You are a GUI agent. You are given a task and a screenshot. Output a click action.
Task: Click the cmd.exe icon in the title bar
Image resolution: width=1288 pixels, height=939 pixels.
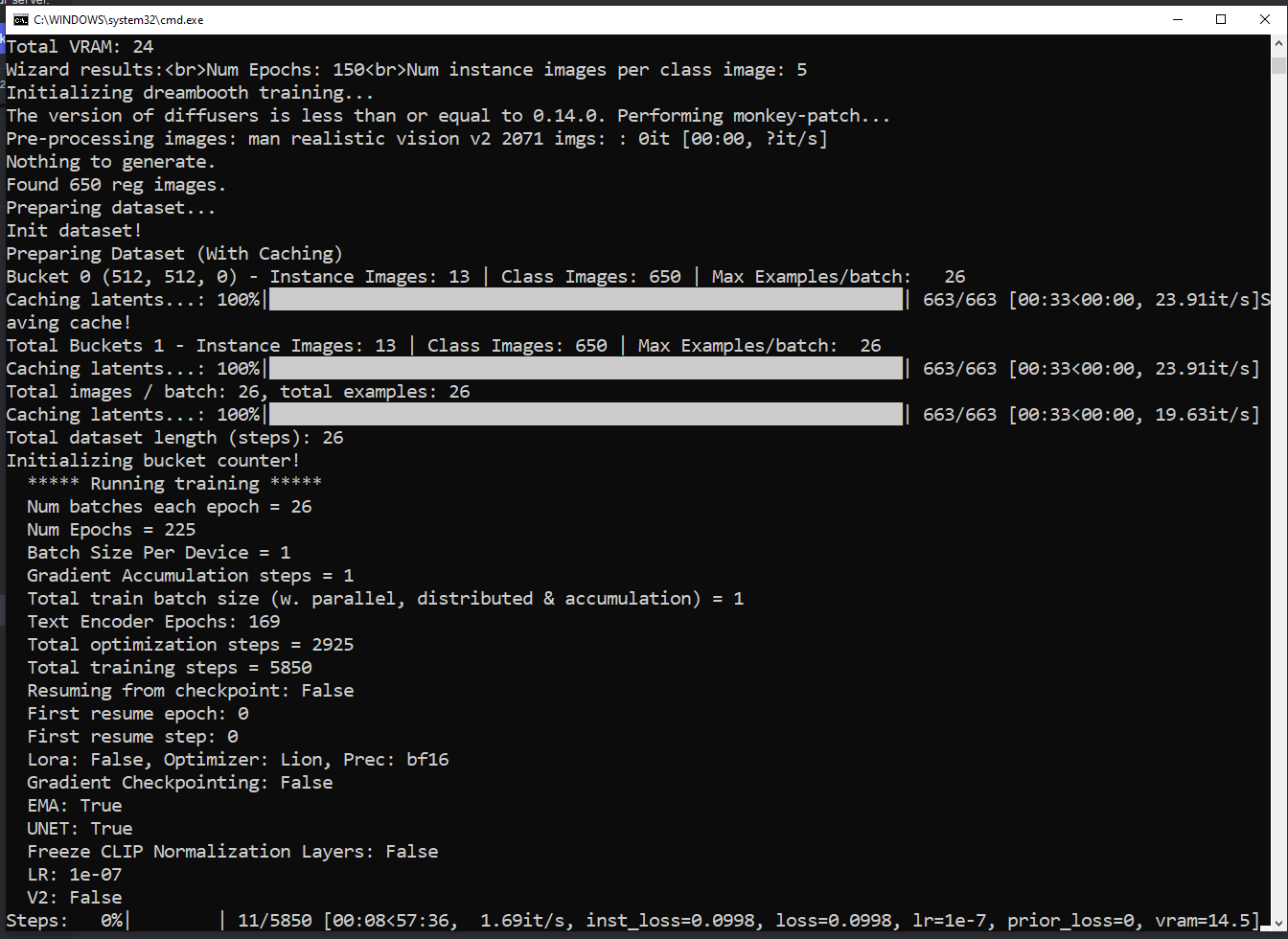[20, 19]
